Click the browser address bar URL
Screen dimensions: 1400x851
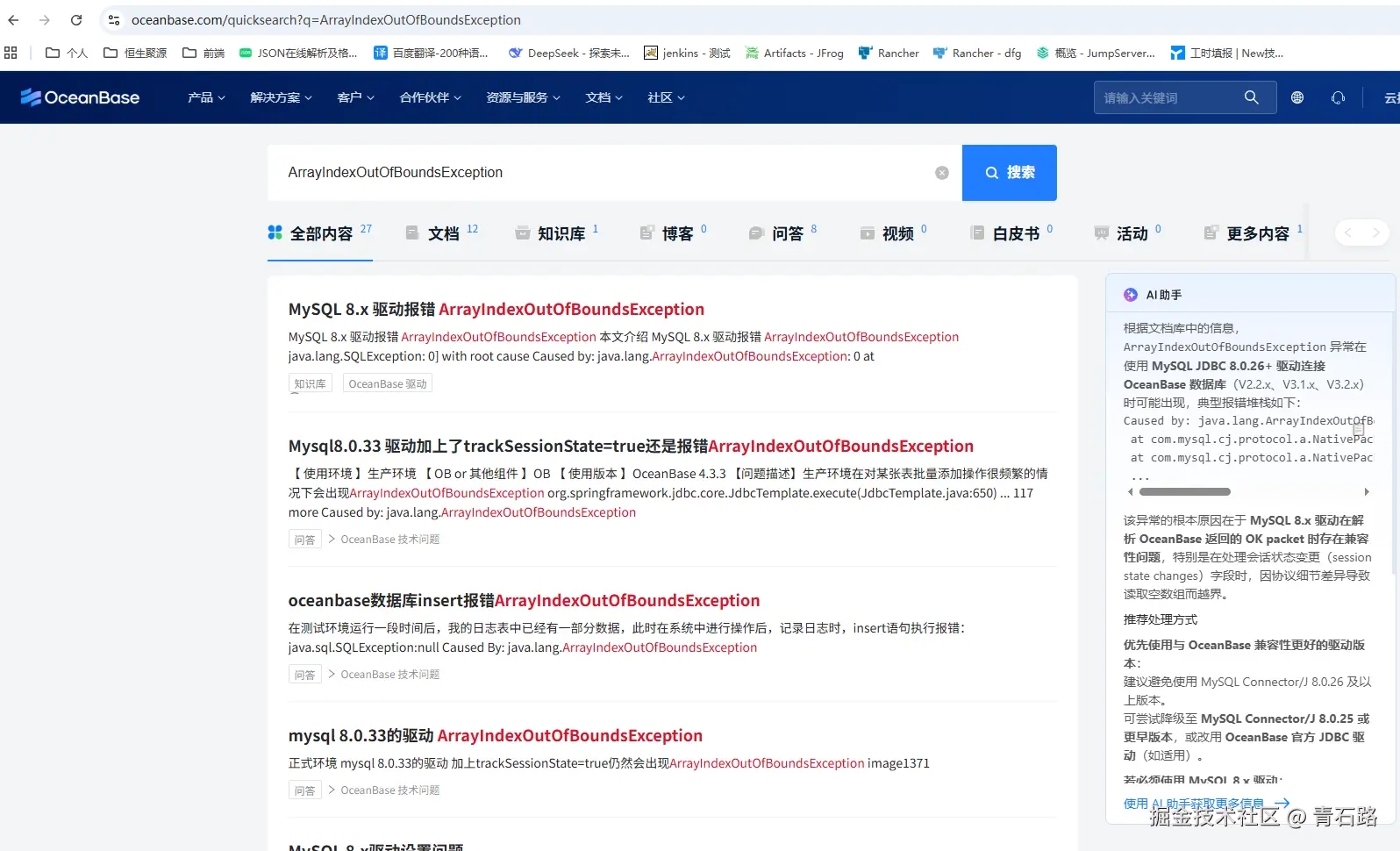pyautogui.click(x=326, y=19)
